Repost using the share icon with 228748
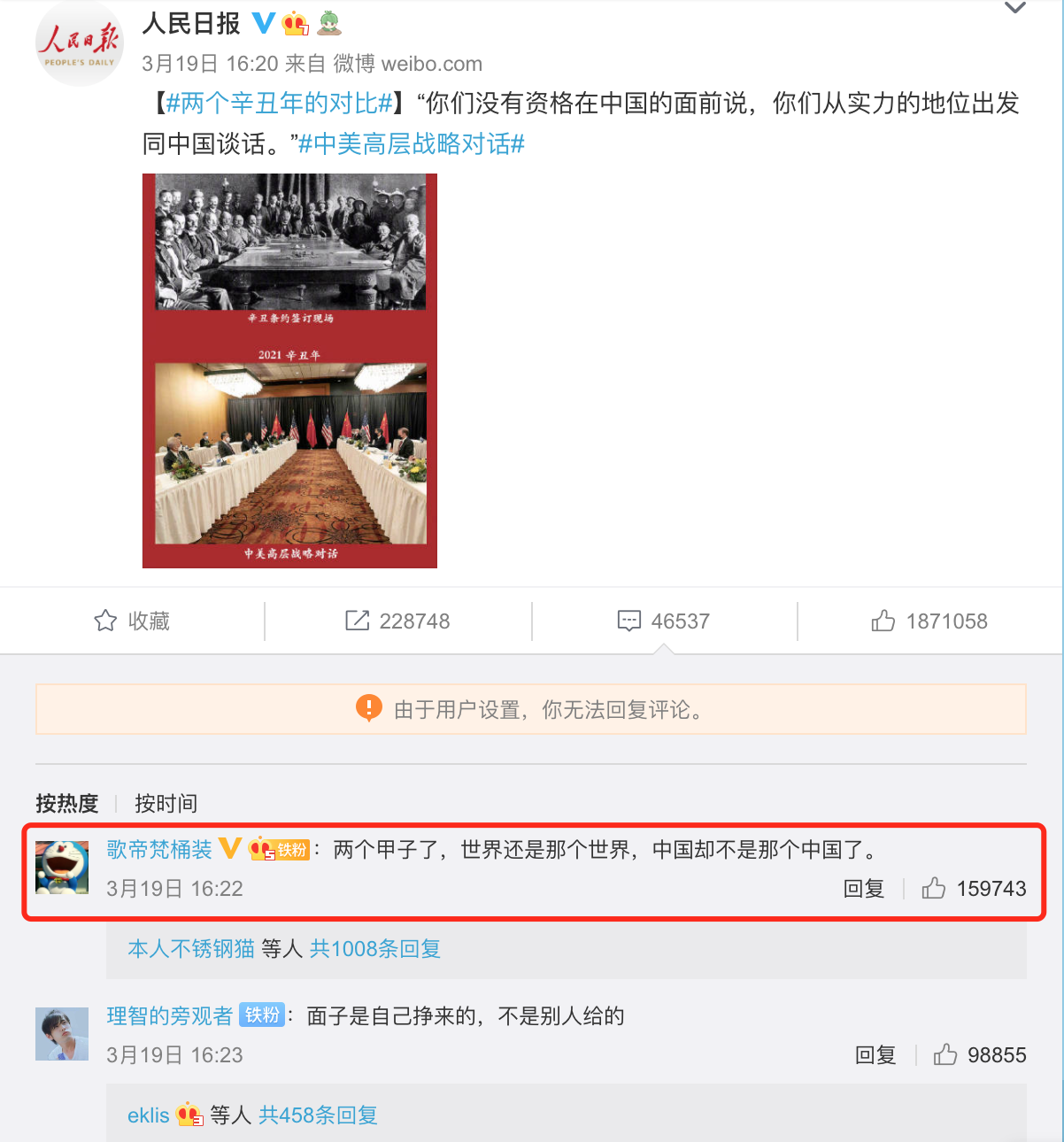This screenshot has height=1142, width=1064. click(397, 621)
